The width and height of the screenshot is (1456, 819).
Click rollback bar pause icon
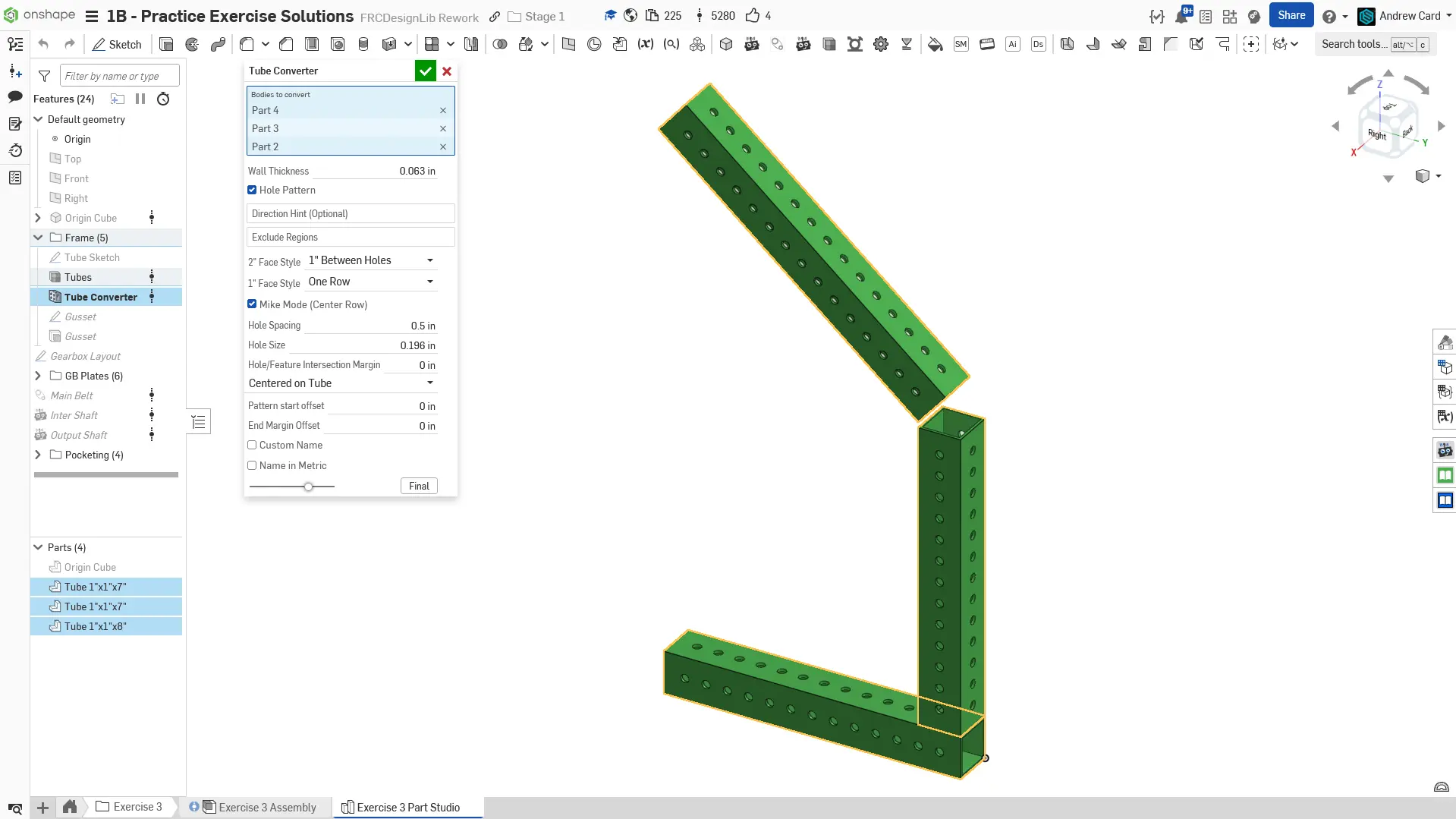[x=140, y=99]
